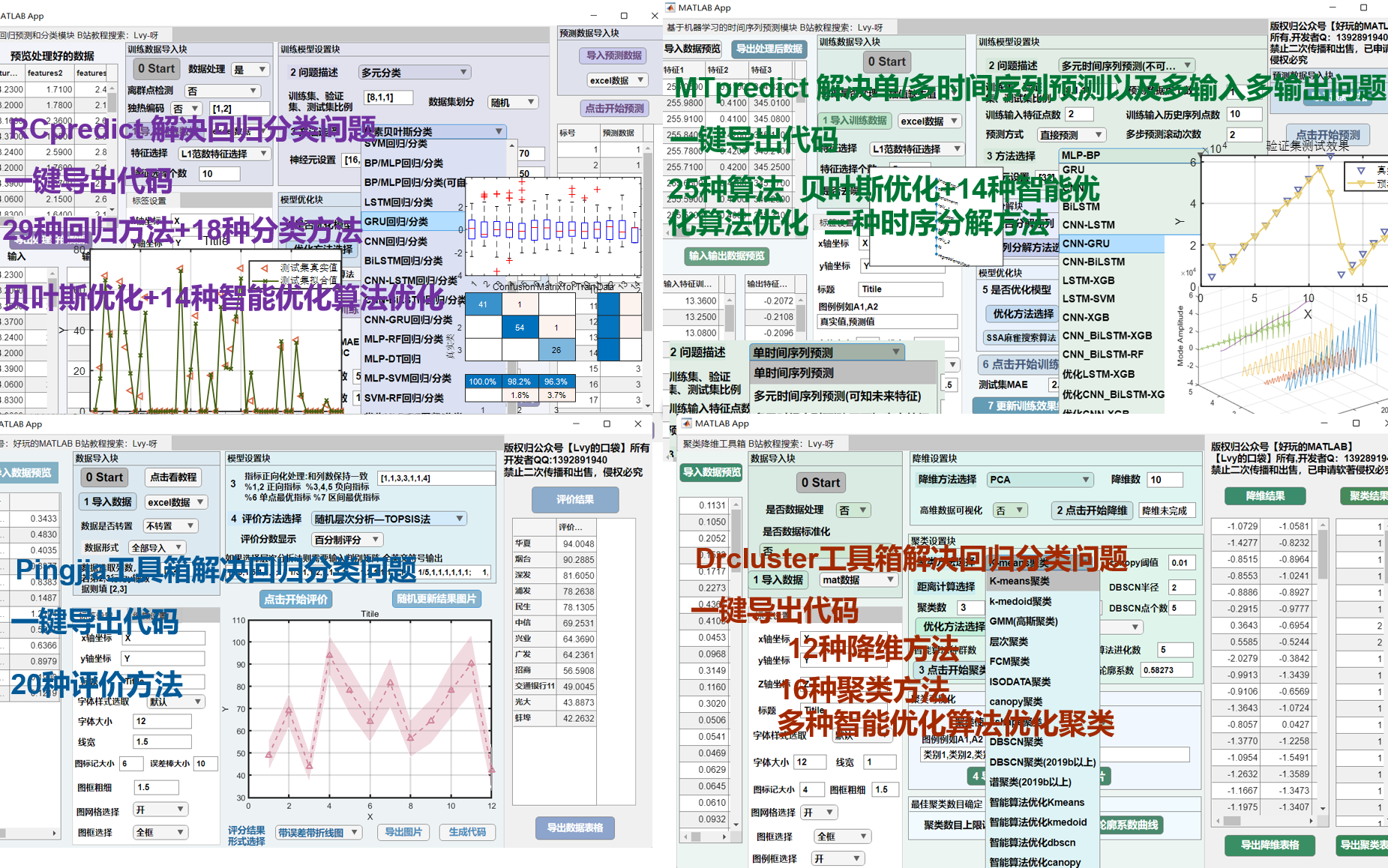The image size is (1388, 868).
Task: Open 数据集划分 dropdown set to 随机
Action: coord(513,103)
